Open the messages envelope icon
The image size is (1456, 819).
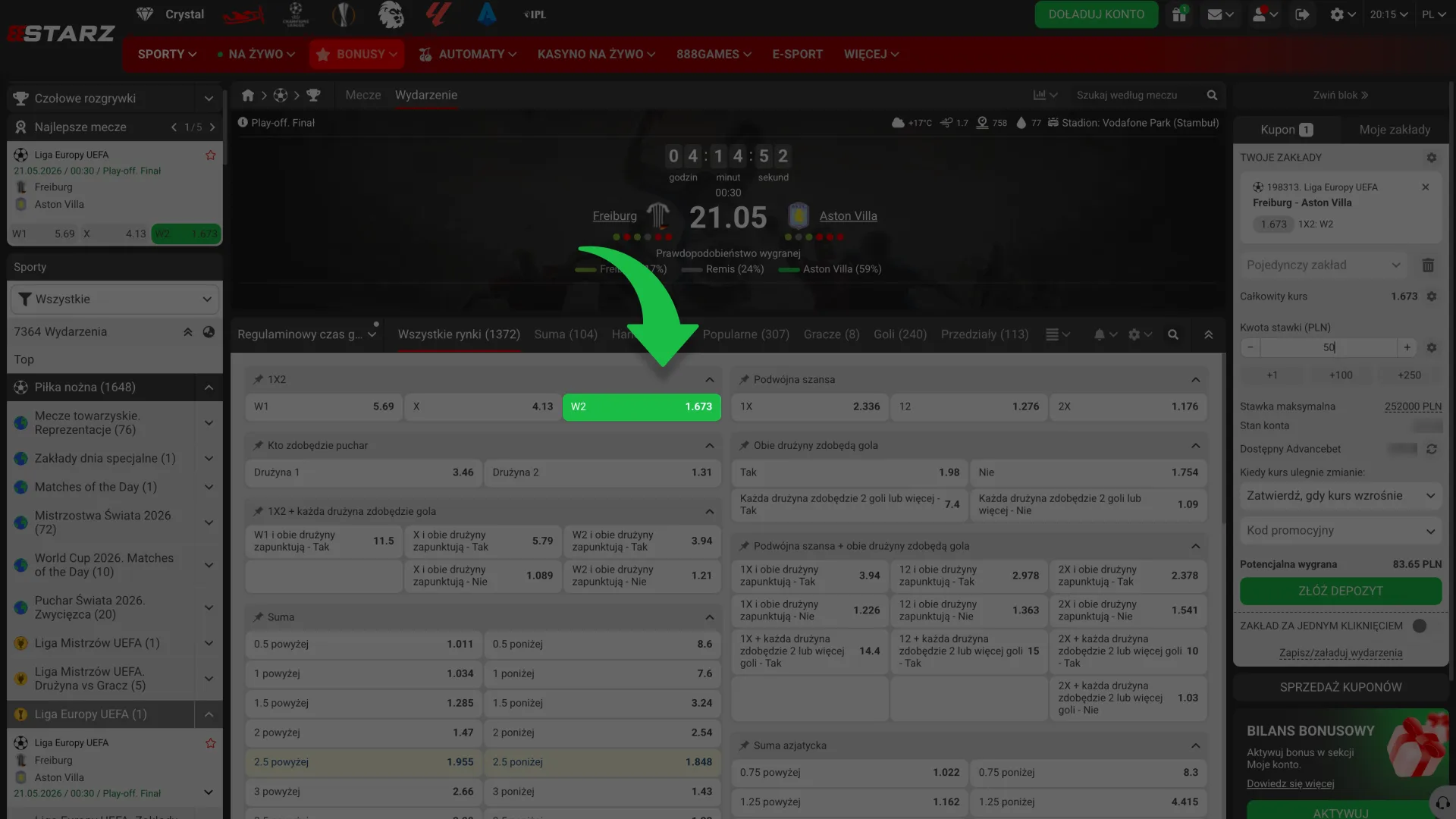coord(1220,14)
